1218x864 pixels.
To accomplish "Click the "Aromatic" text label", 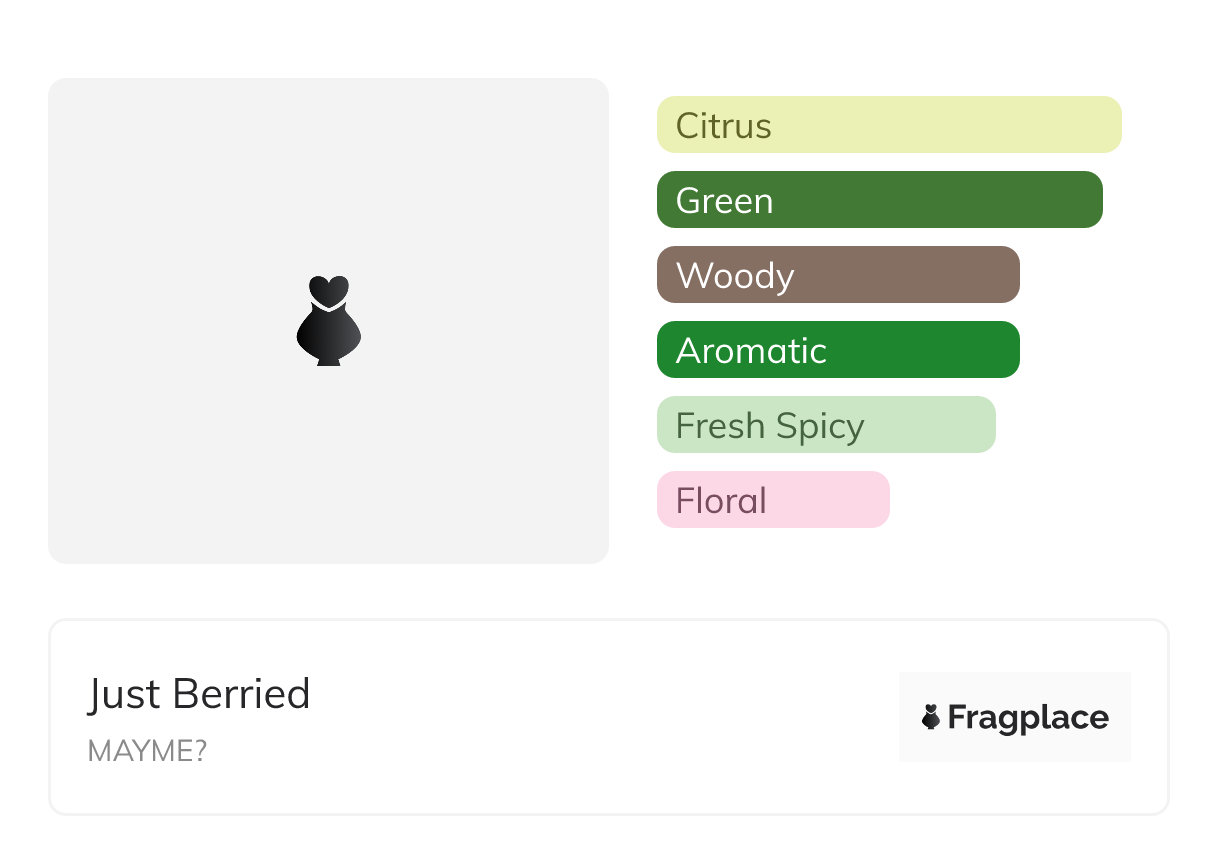I will tap(751, 351).
